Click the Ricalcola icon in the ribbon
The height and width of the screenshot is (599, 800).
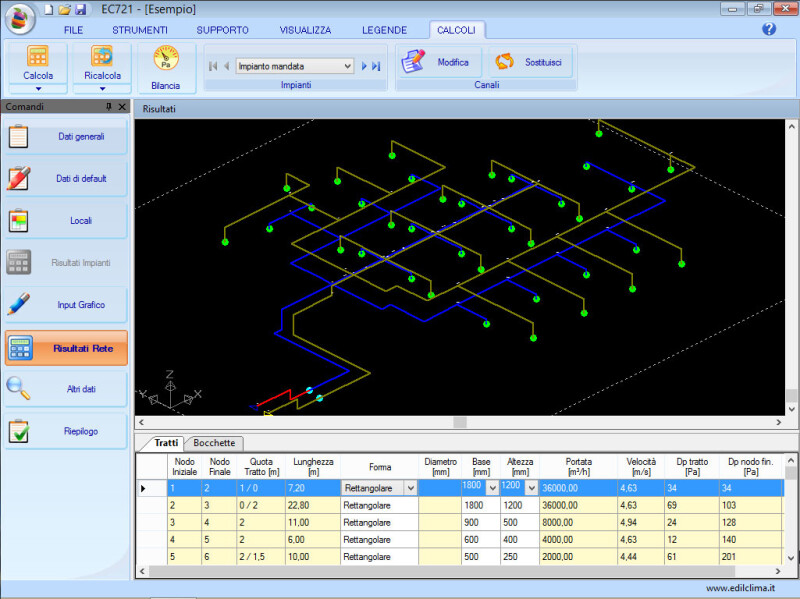click(x=102, y=56)
